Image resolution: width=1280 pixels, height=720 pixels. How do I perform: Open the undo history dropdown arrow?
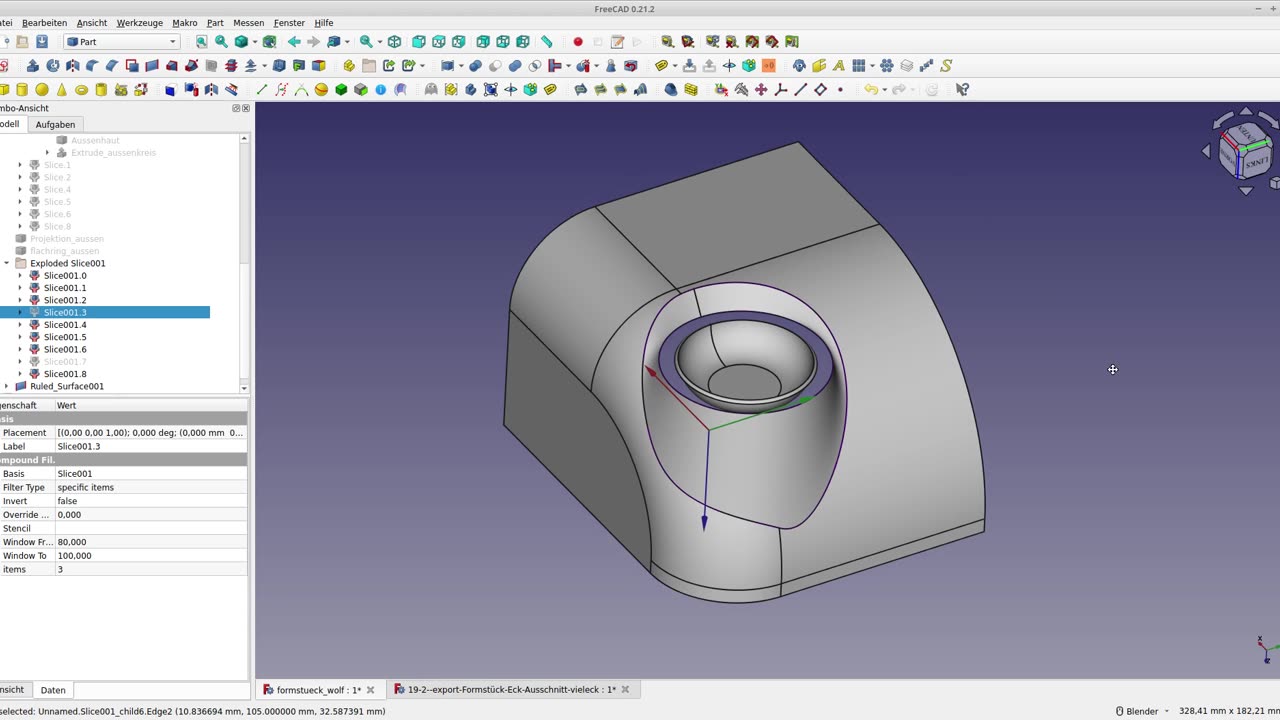(x=884, y=90)
